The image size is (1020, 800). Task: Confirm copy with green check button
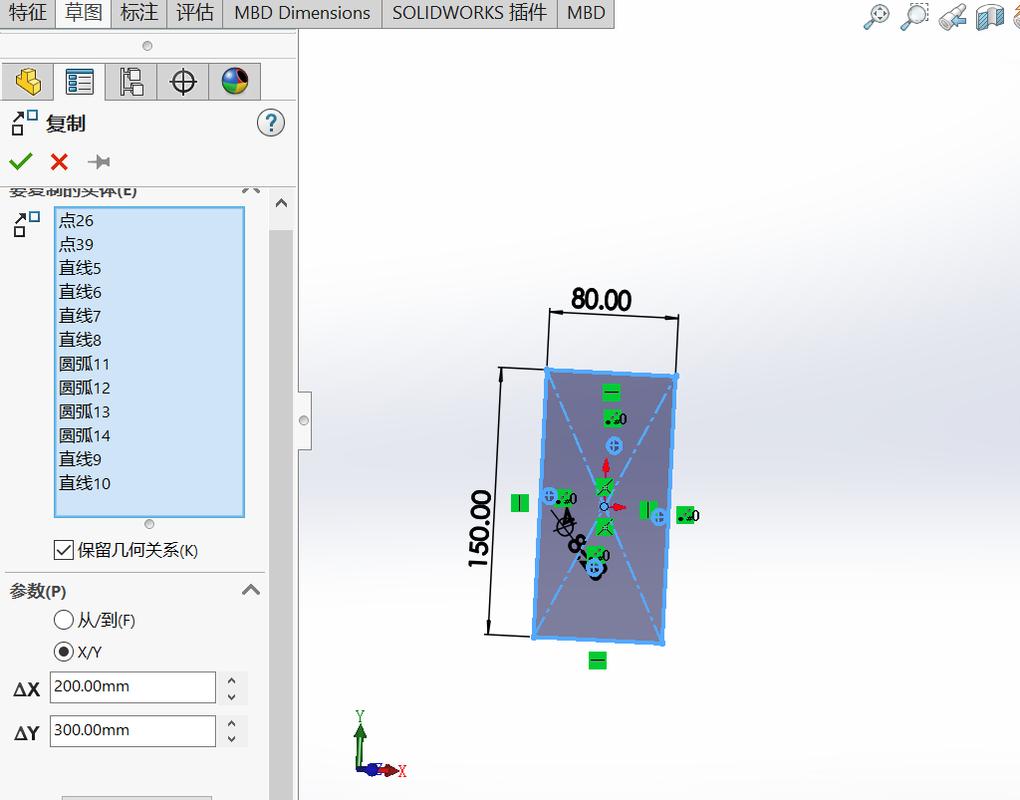point(21,161)
